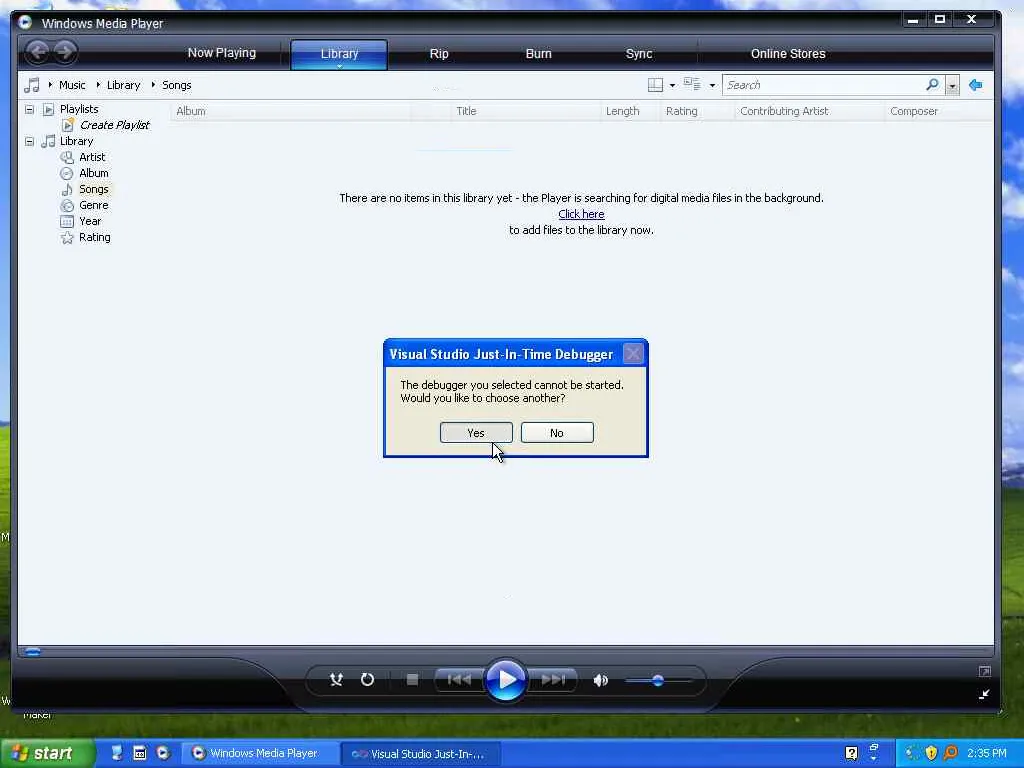Select Rating in the library tree
Viewport: 1024px width, 768px height.
coord(95,237)
